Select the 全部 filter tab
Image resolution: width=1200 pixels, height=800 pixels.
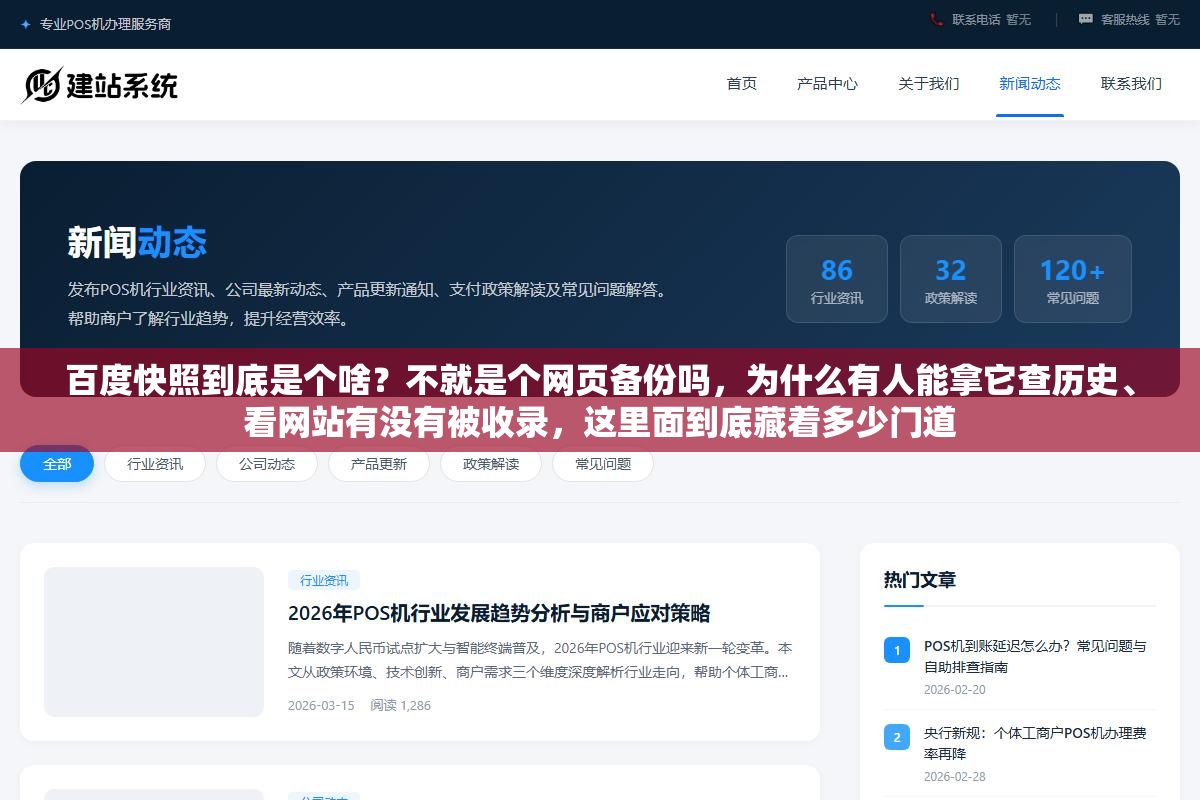[x=57, y=464]
